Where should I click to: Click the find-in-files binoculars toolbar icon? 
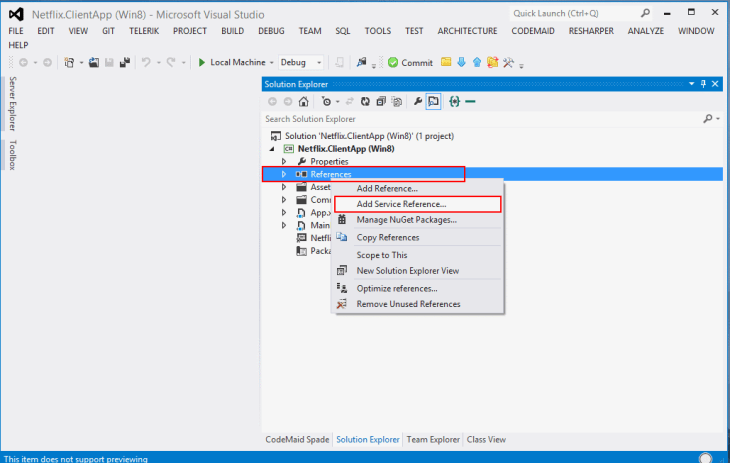(361, 62)
